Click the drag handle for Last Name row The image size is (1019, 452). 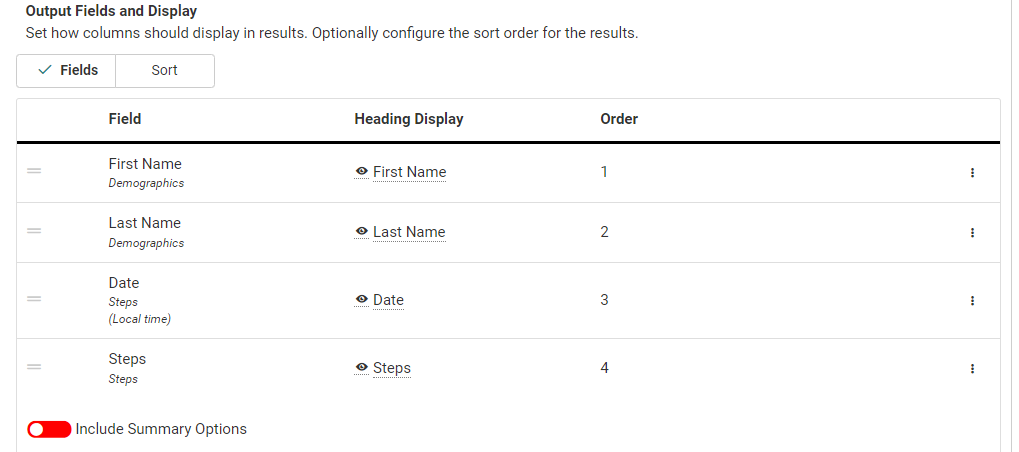pos(34,232)
